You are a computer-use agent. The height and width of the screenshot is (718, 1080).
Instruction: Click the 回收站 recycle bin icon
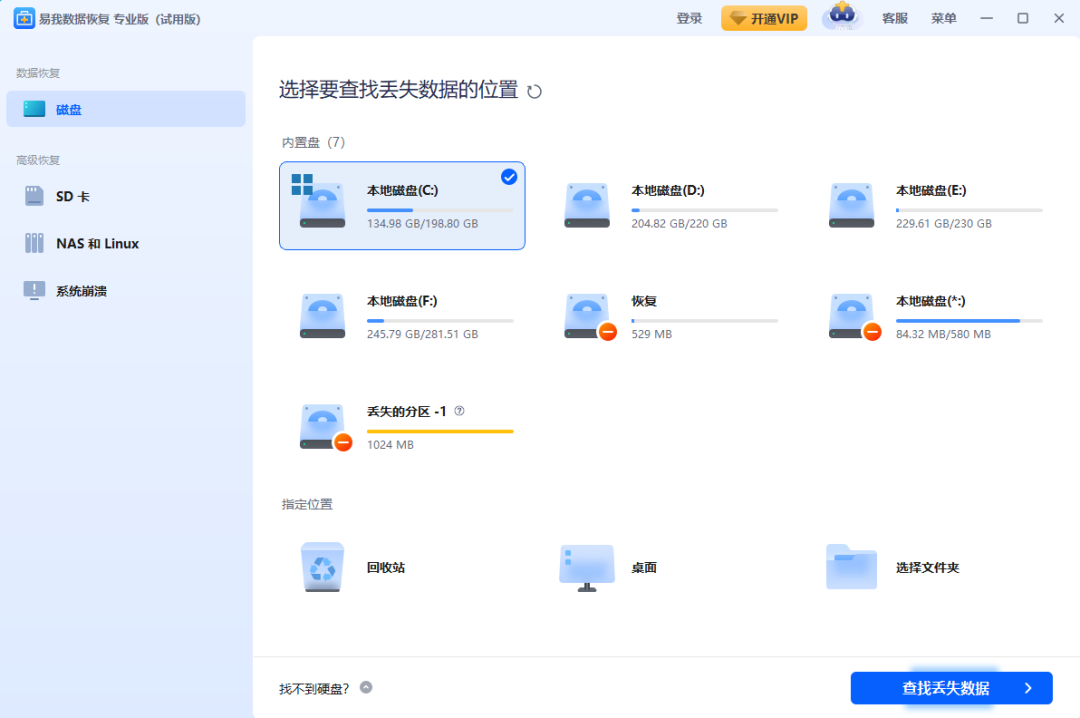(322, 567)
